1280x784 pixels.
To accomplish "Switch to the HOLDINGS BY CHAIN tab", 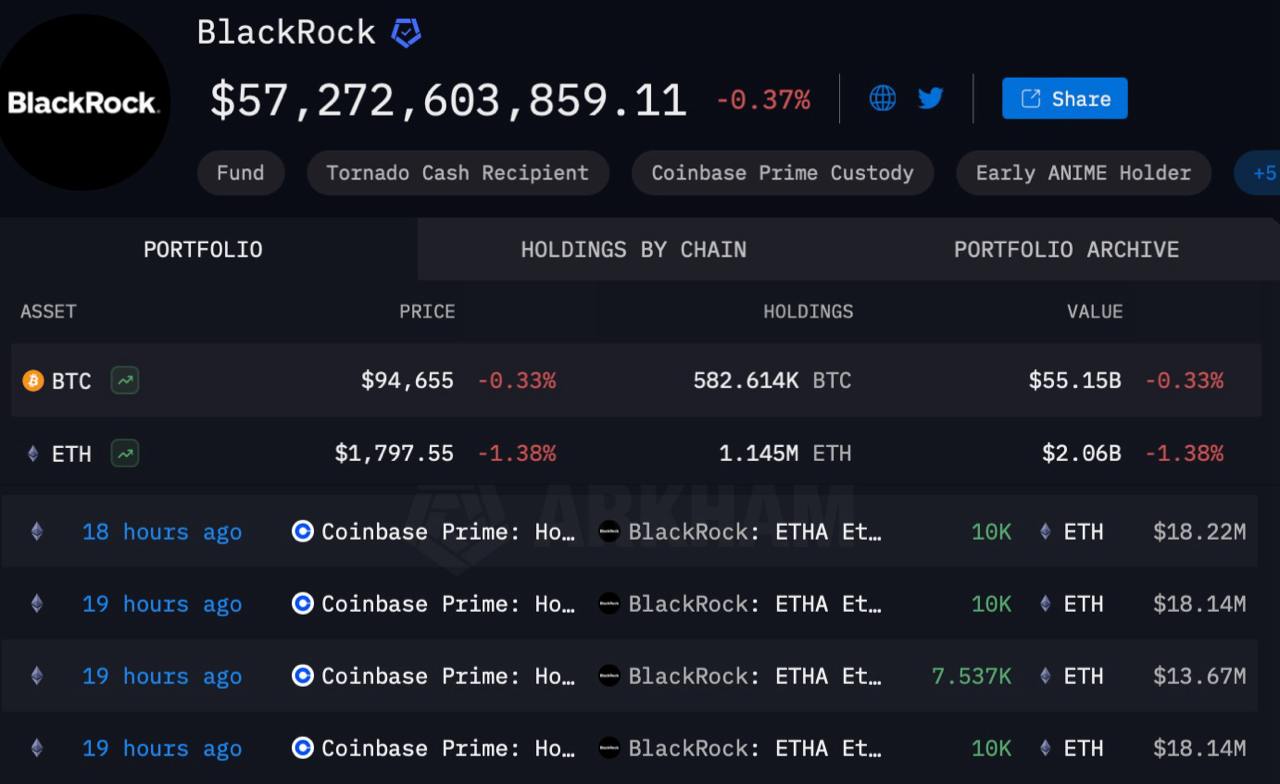I will pyautogui.click(x=634, y=249).
